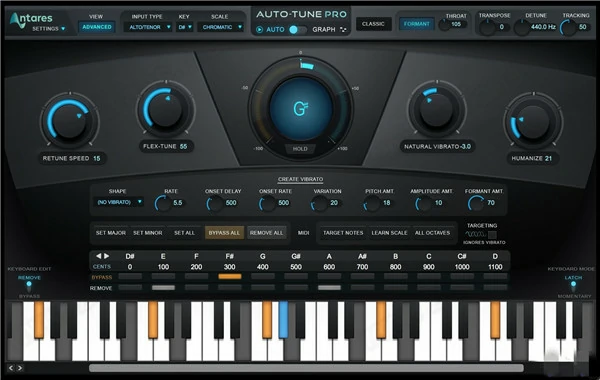Click the Graph mode icon
The width and height of the screenshot is (600, 380).
tap(343, 29)
